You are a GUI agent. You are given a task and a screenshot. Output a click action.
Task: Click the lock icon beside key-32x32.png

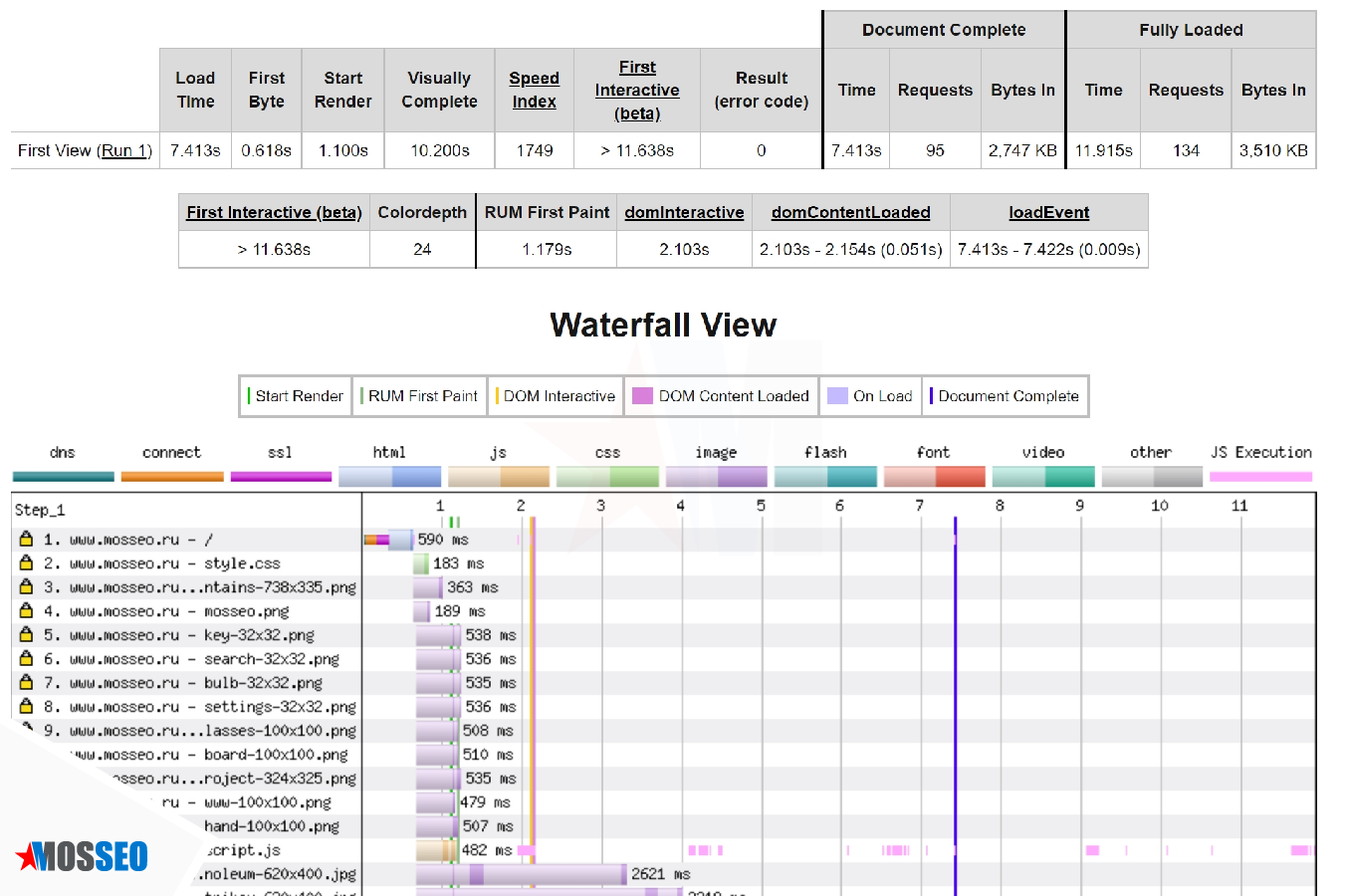coord(26,635)
